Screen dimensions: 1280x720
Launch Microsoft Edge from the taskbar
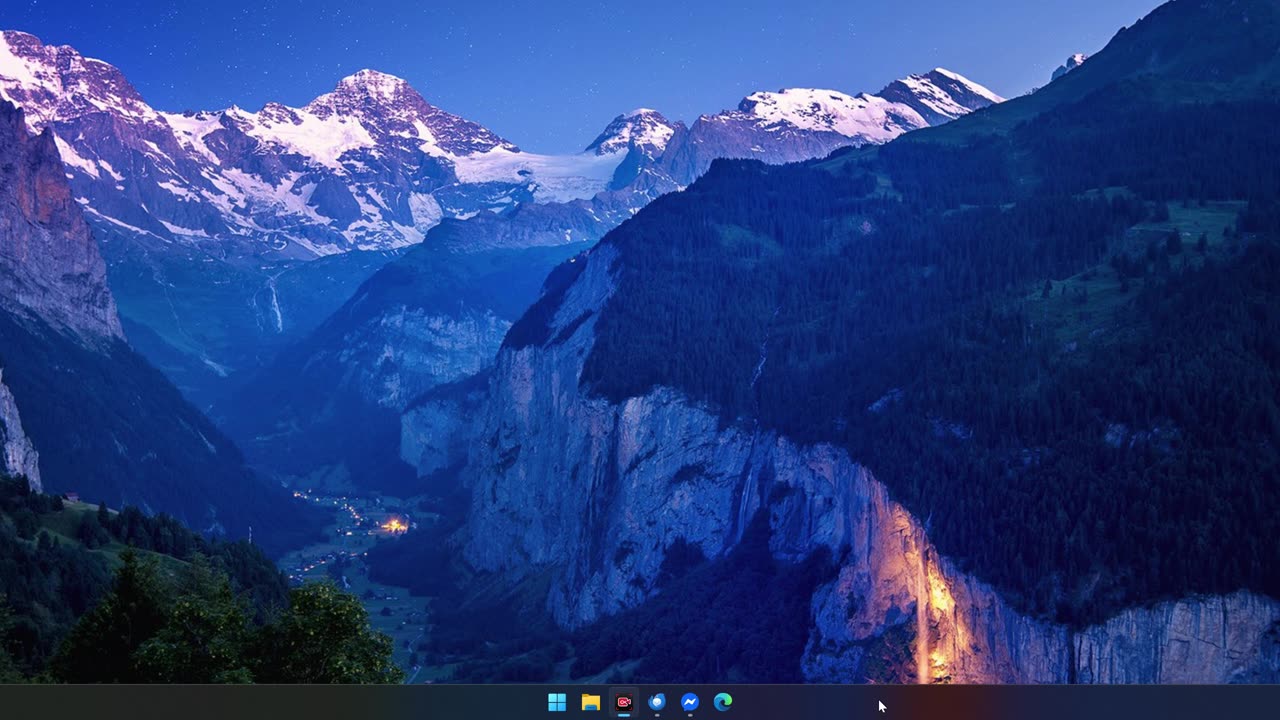[723, 702]
